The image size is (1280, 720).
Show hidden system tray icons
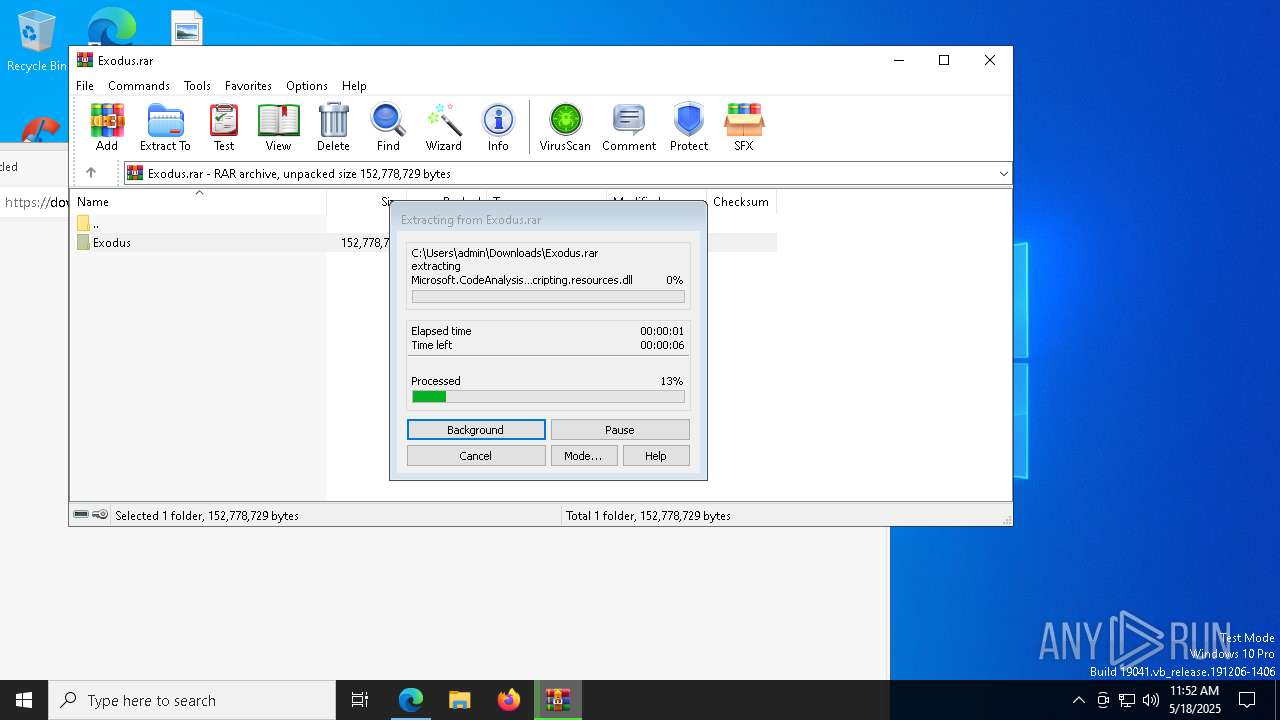1078,700
